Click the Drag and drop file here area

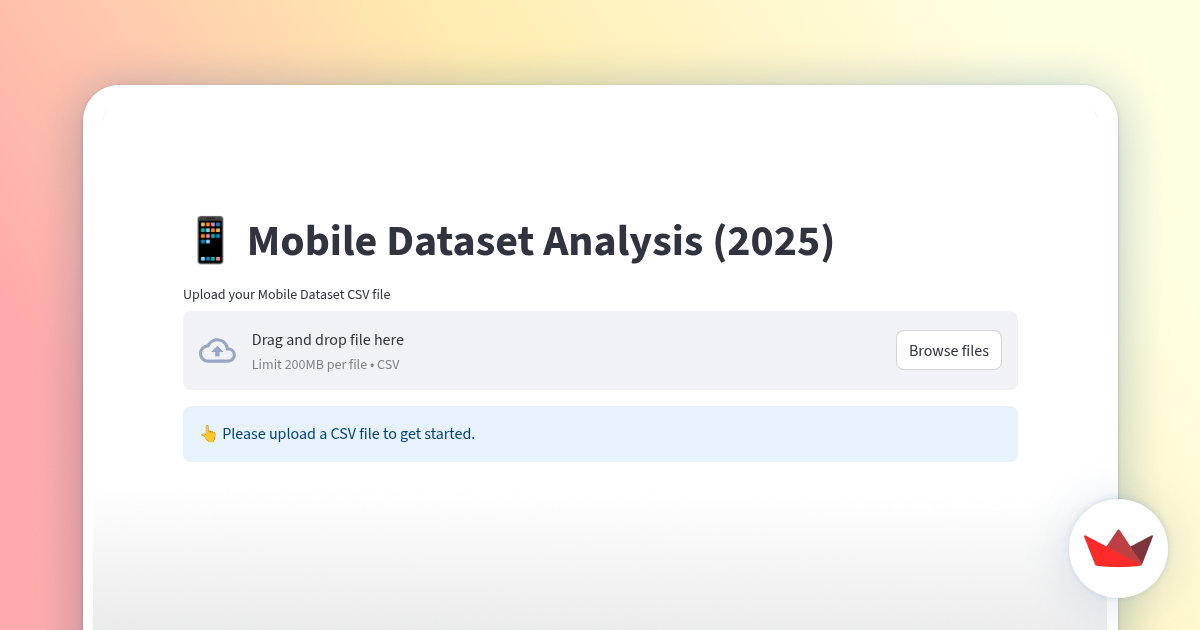tap(328, 340)
